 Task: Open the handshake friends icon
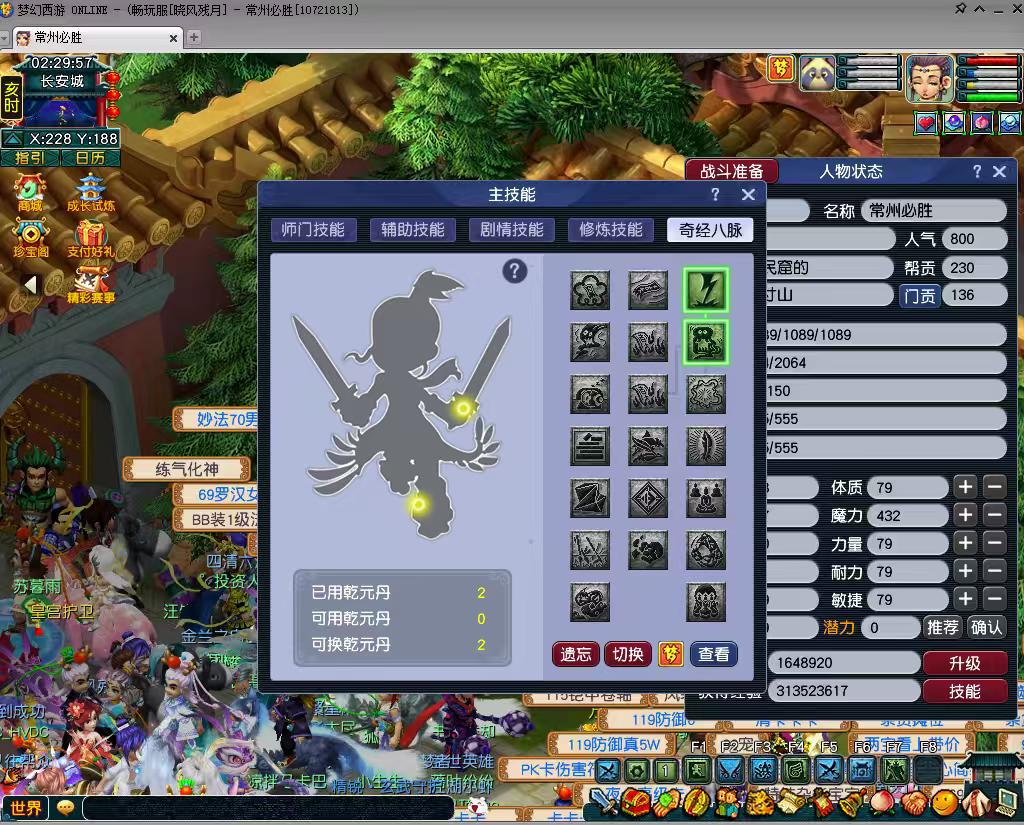click(914, 803)
